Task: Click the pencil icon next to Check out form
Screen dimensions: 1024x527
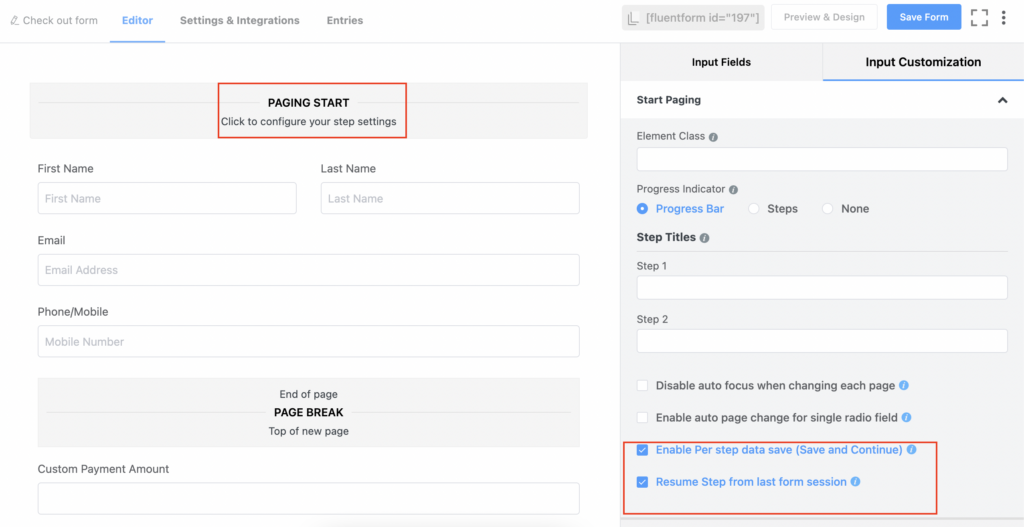Action: 14,20
